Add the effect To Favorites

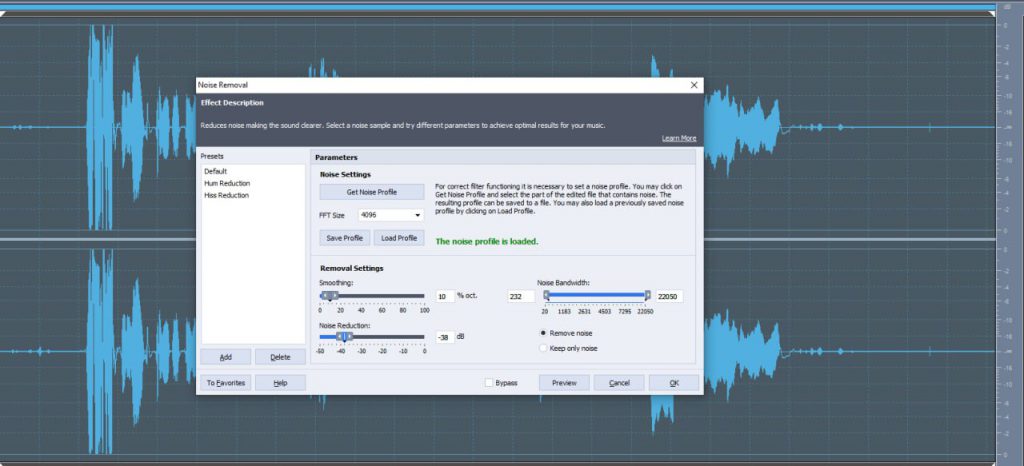(x=225, y=383)
